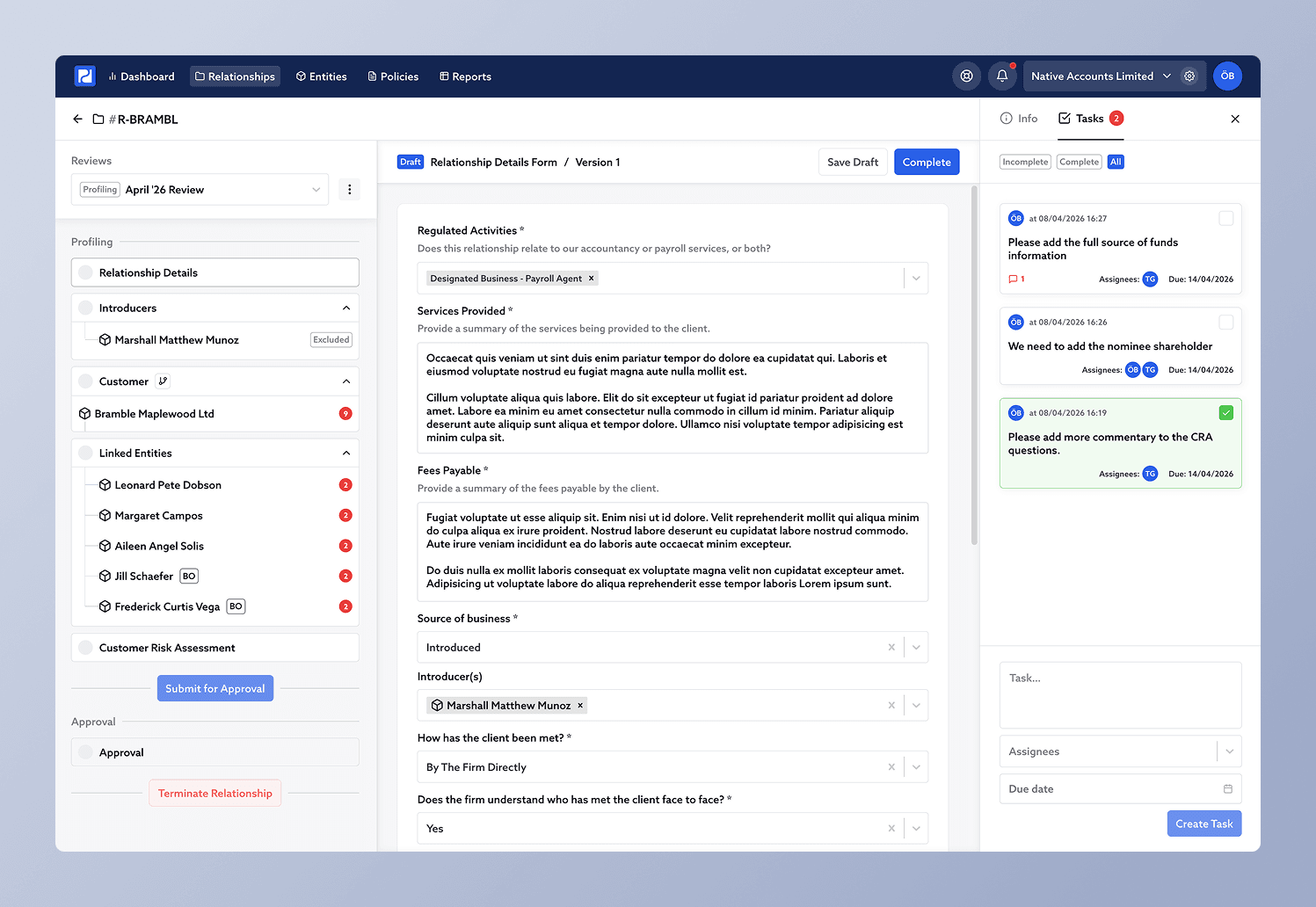1316x907 pixels.
Task: Switch to the Info tab
Action: 1019,119
